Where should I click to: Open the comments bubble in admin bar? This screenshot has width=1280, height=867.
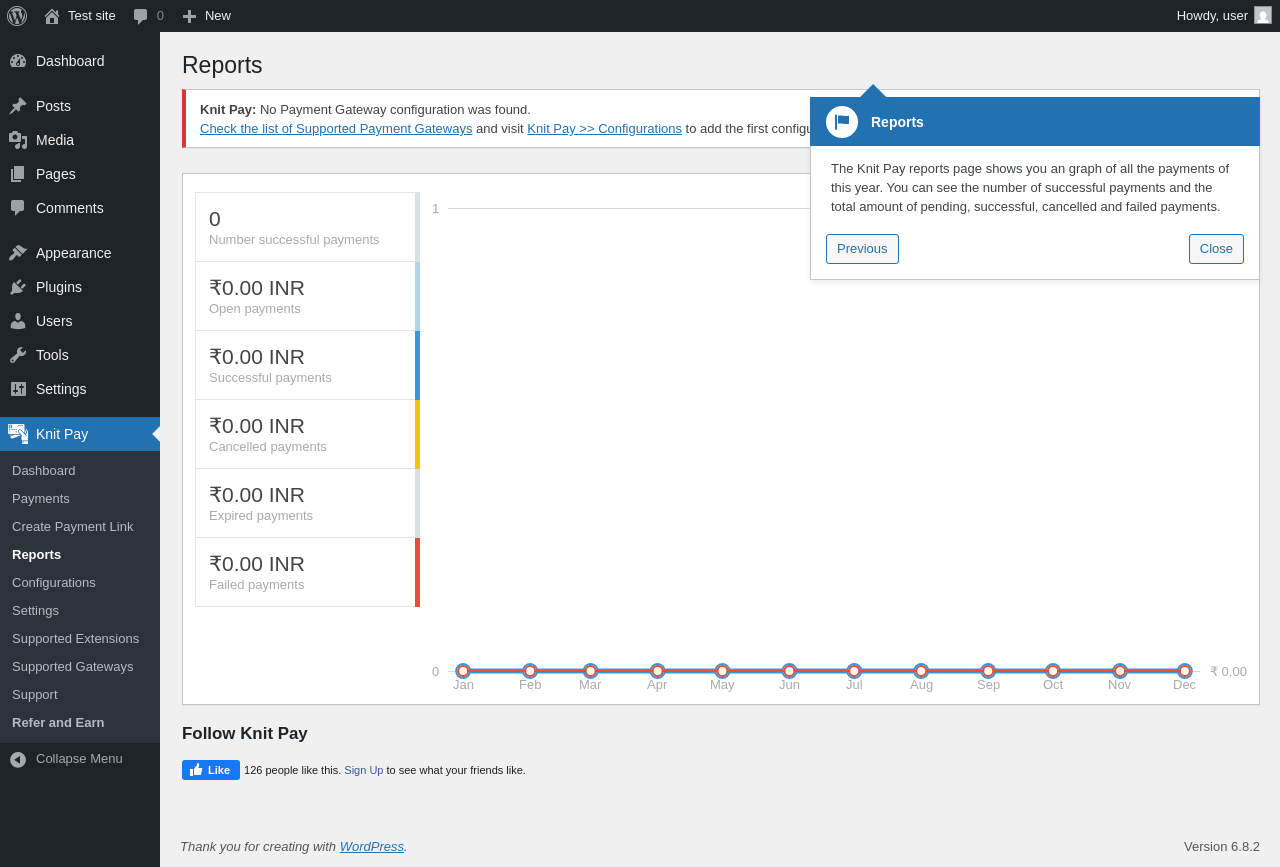(141, 16)
